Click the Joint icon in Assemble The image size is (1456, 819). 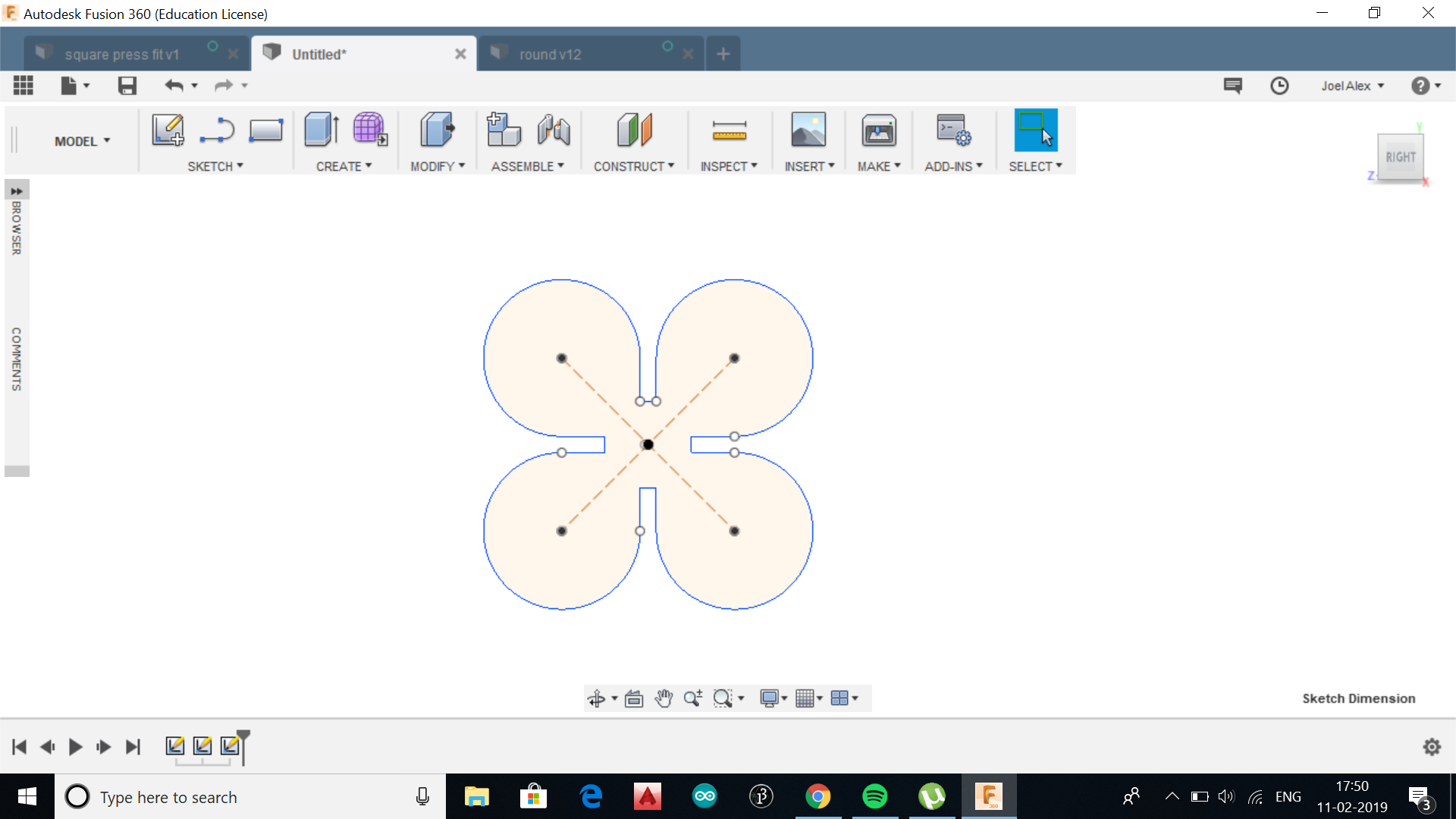pyautogui.click(x=554, y=130)
